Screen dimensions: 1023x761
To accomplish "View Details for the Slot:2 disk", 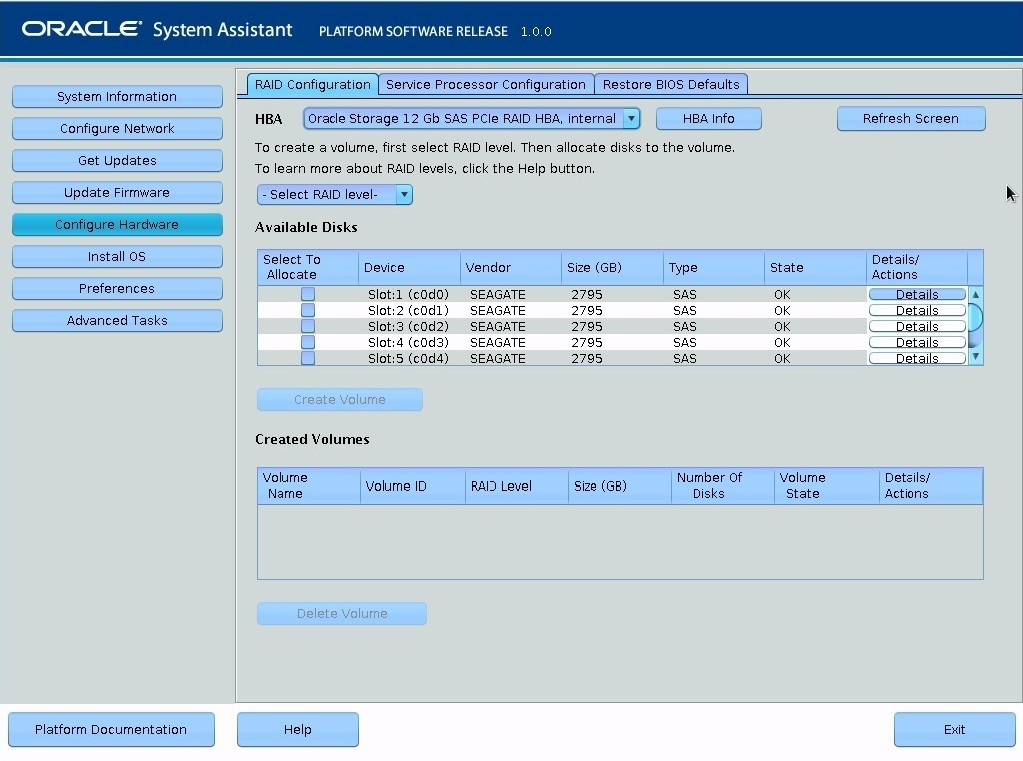I will click(x=916, y=309).
